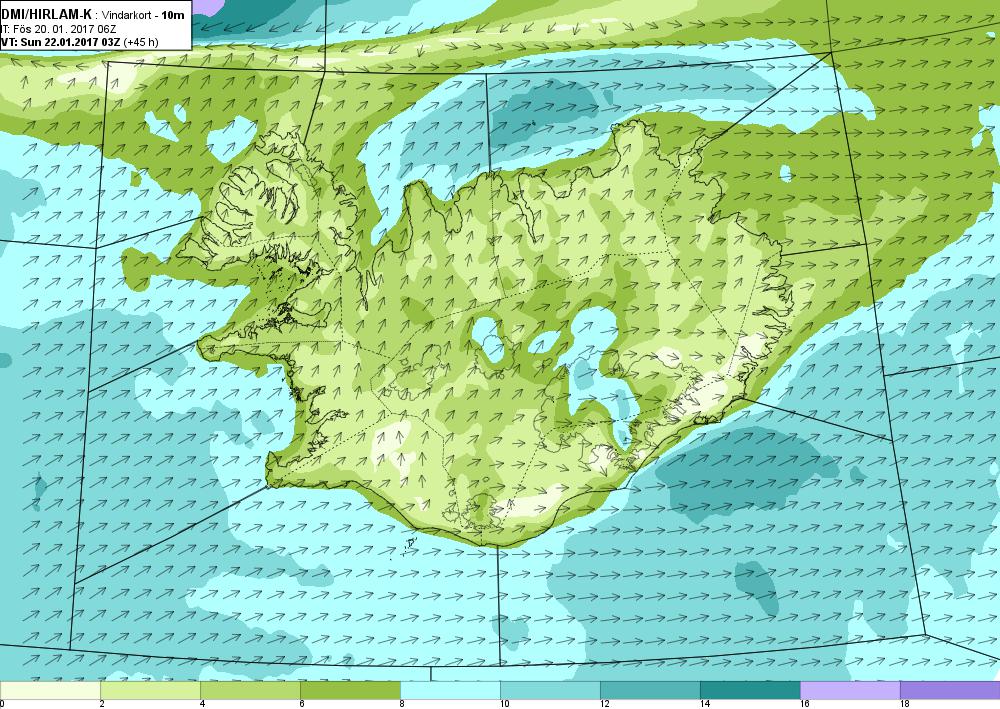Pick the darker green 6–8 legend swatch

tap(350, 690)
